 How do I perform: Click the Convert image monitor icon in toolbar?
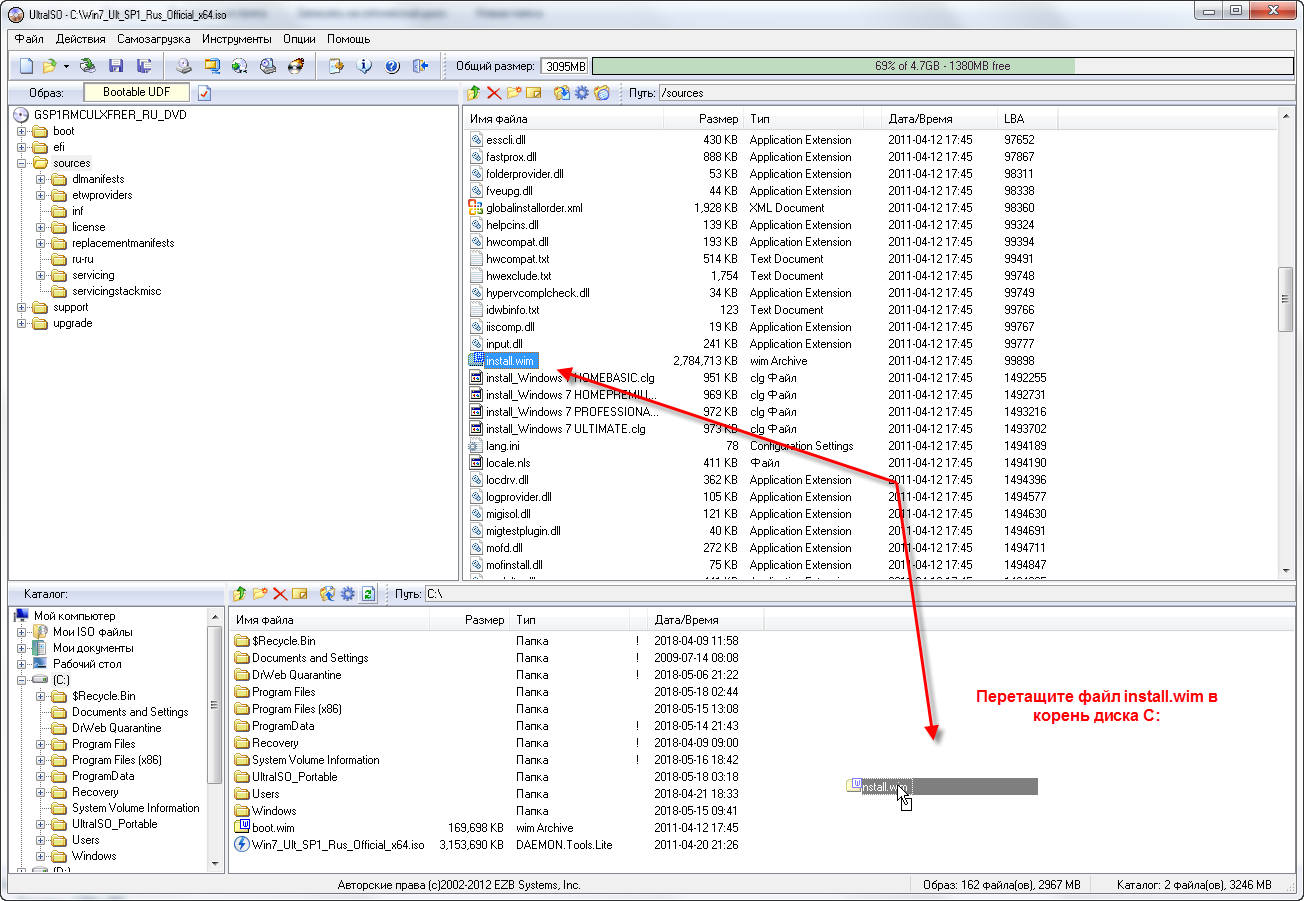pos(212,66)
